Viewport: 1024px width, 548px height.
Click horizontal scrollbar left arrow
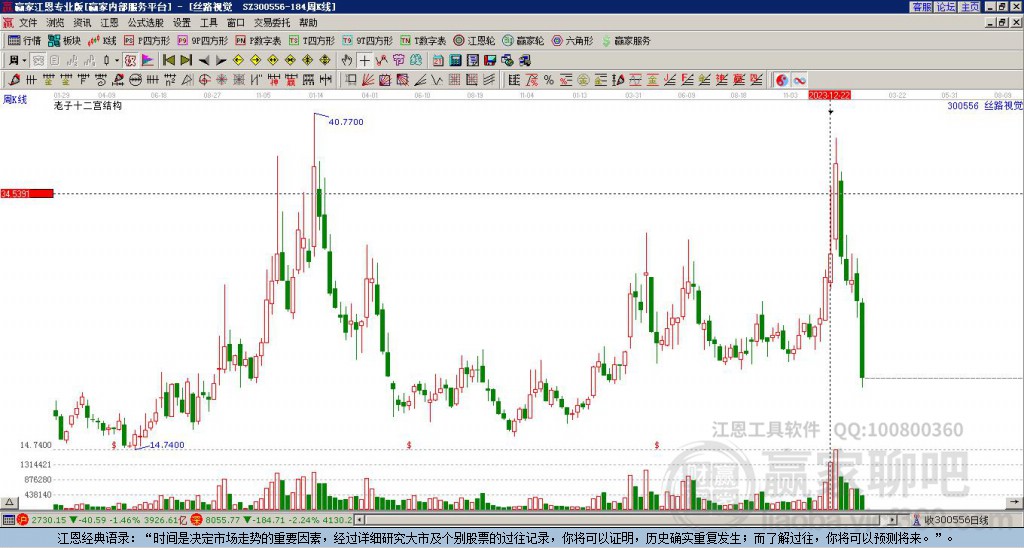click(359, 520)
